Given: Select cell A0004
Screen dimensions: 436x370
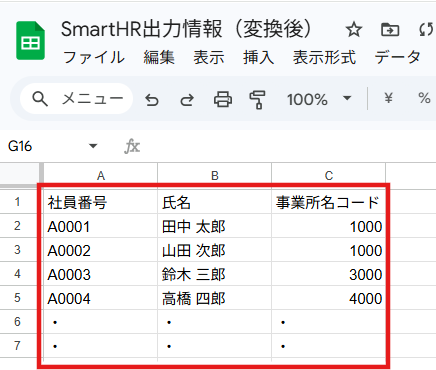Looking at the screenshot, I should pos(101,298).
